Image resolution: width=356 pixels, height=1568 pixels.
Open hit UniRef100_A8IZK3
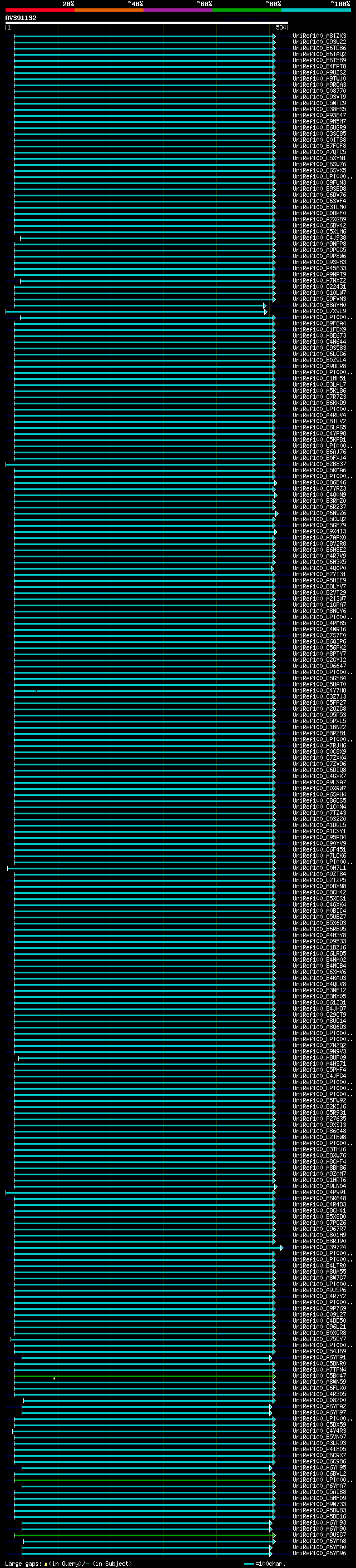pyautogui.click(x=319, y=36)
